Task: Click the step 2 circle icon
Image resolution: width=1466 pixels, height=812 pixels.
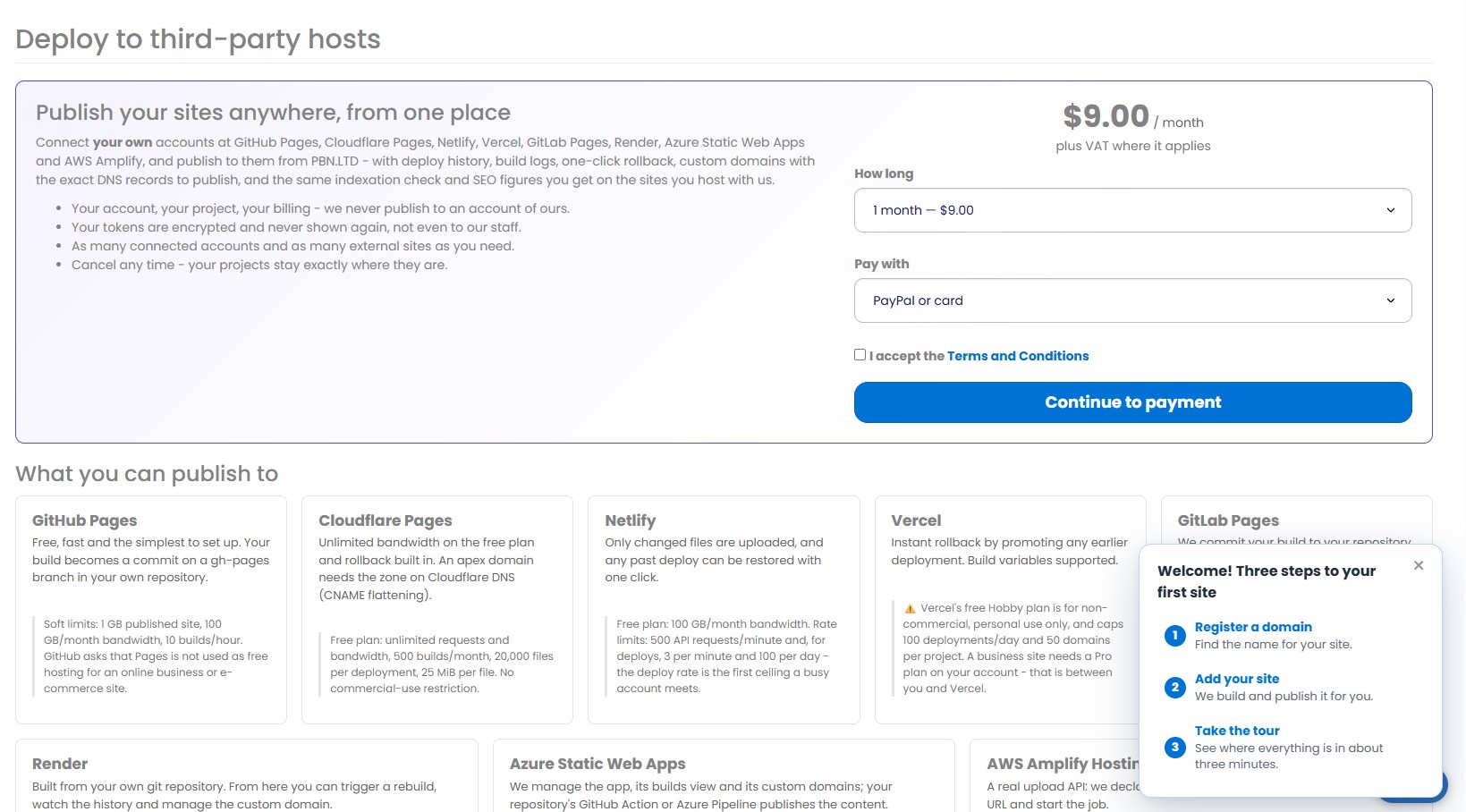Action: [1175, 687]
